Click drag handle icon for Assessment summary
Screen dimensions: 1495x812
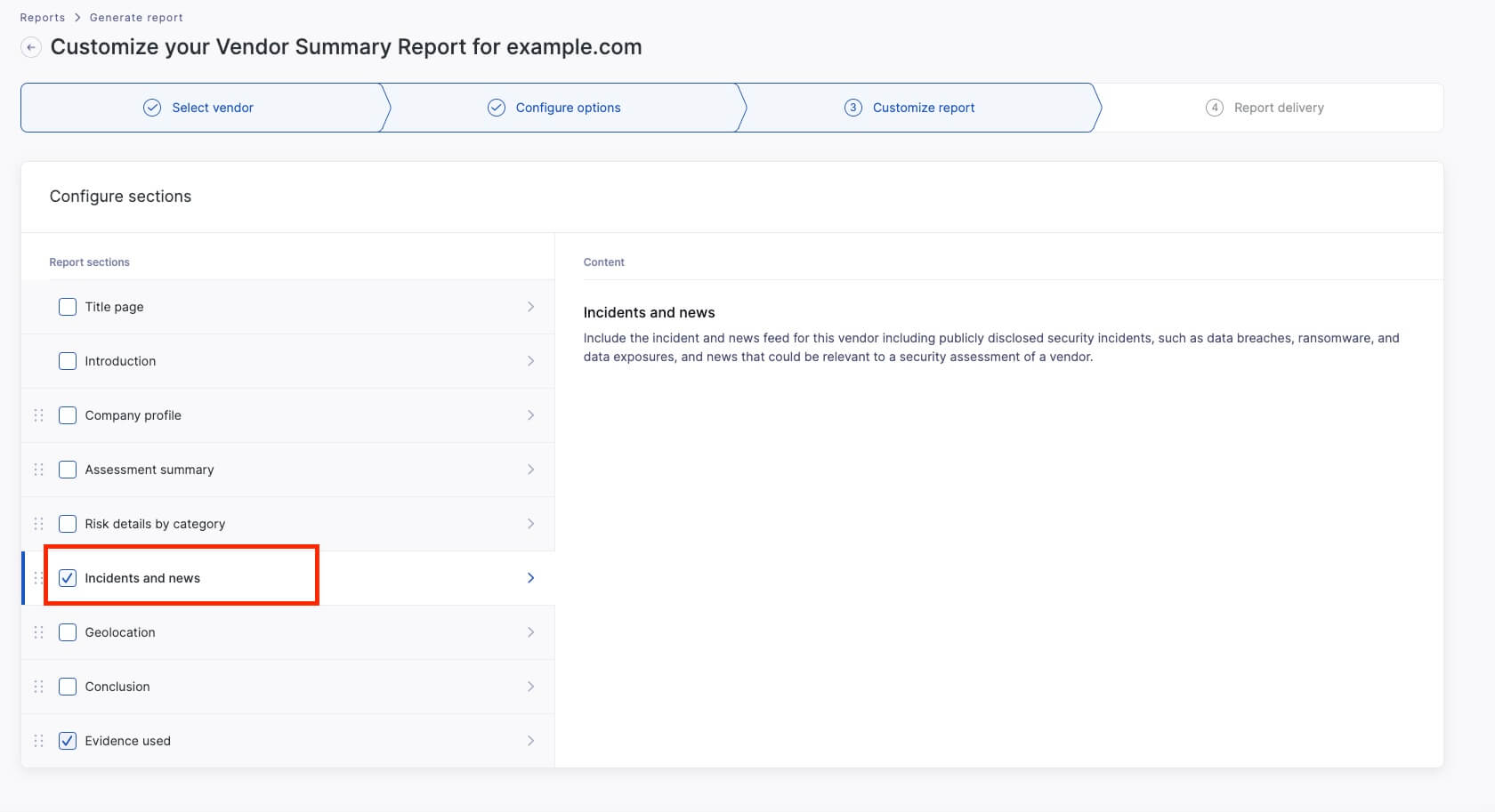[x=38, y=470]
